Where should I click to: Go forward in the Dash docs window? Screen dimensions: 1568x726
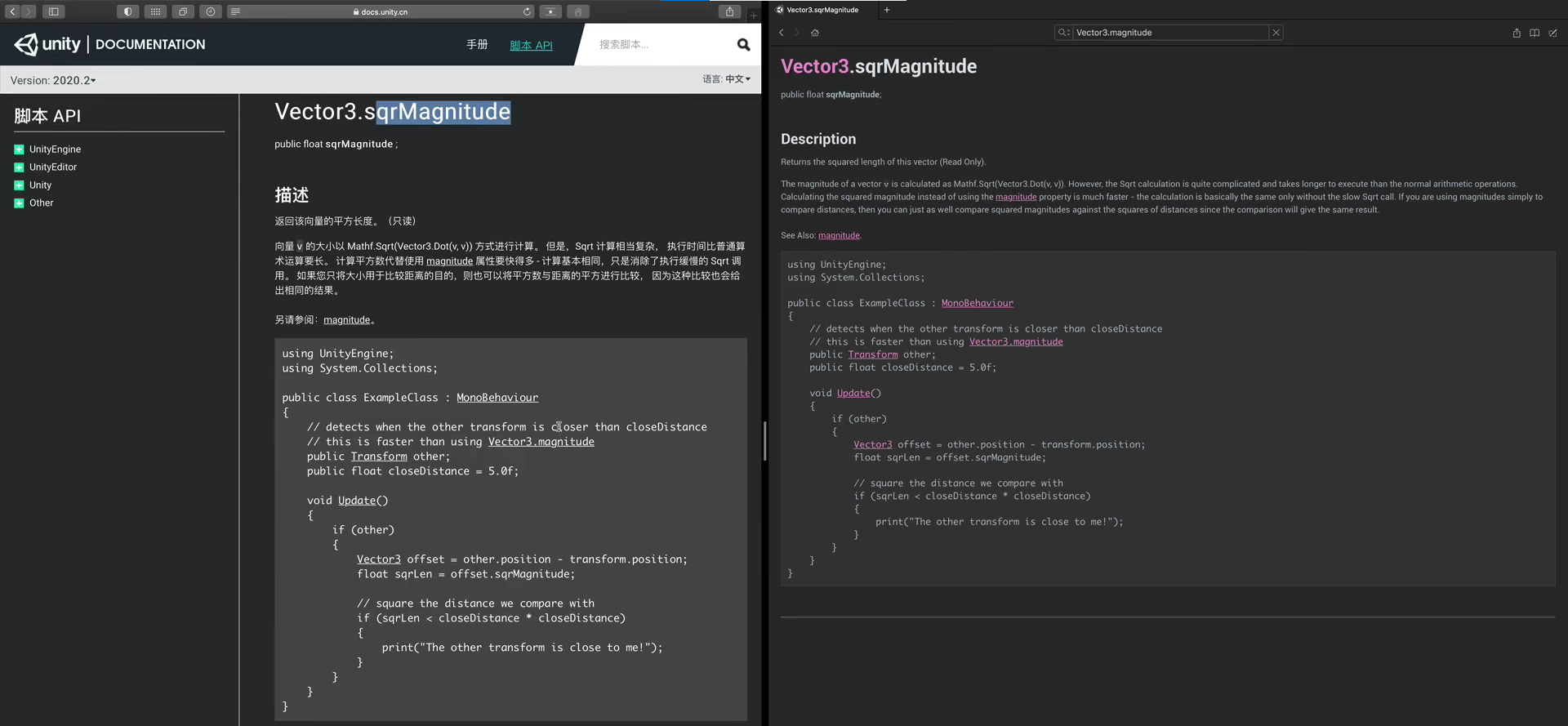[x=797, y=33]
